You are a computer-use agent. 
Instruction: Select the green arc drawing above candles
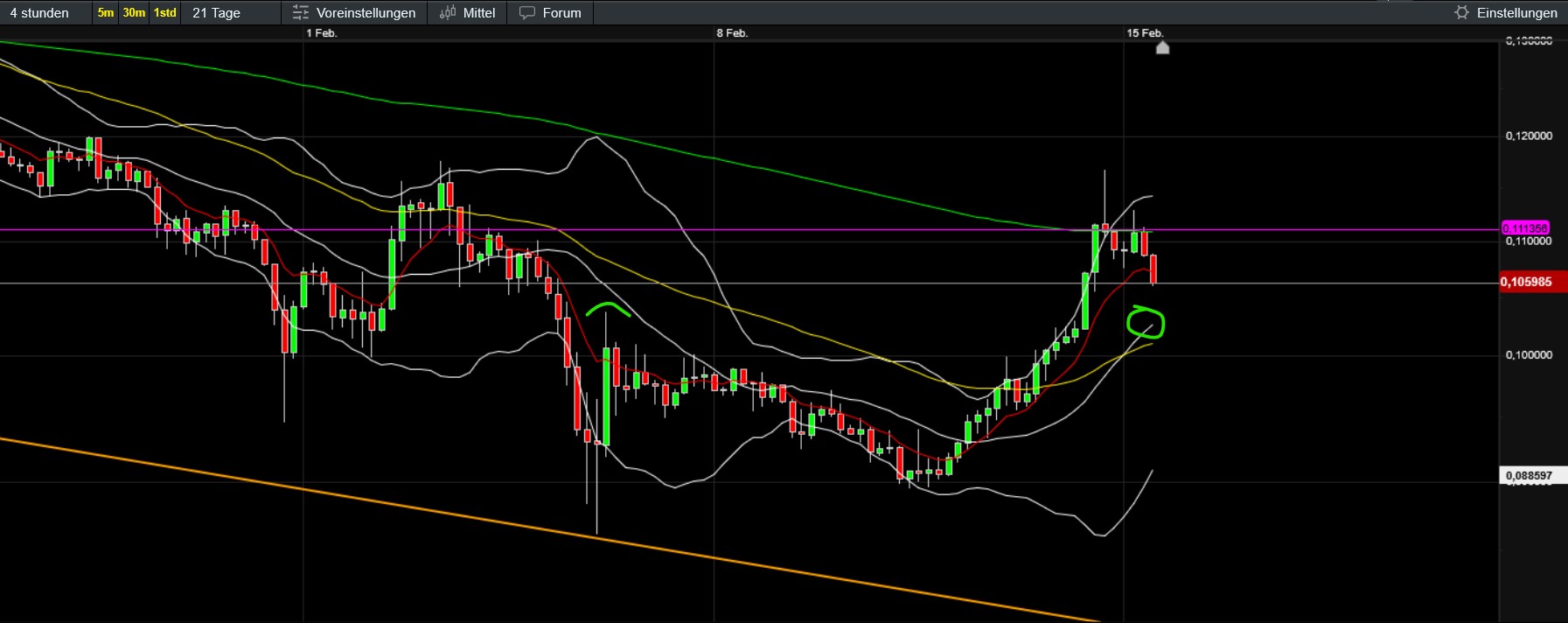607,307
